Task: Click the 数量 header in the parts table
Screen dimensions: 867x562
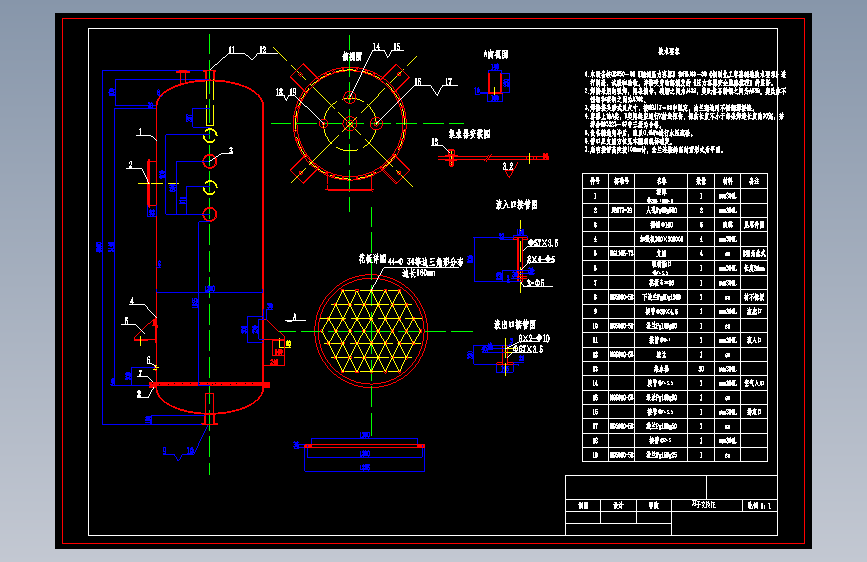Action: point(701,181)
